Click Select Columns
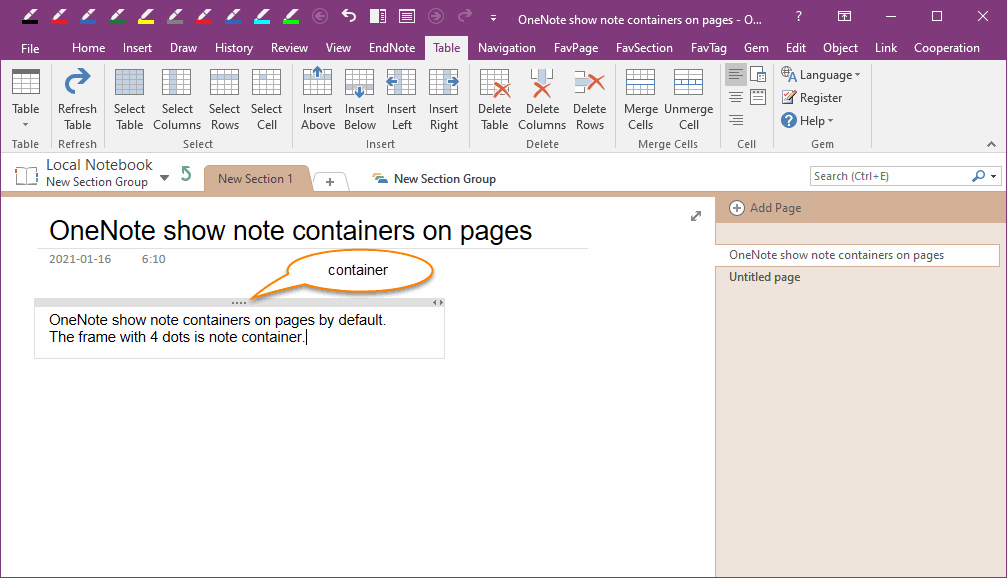The image size is (1007, 578). pos(177,100)
